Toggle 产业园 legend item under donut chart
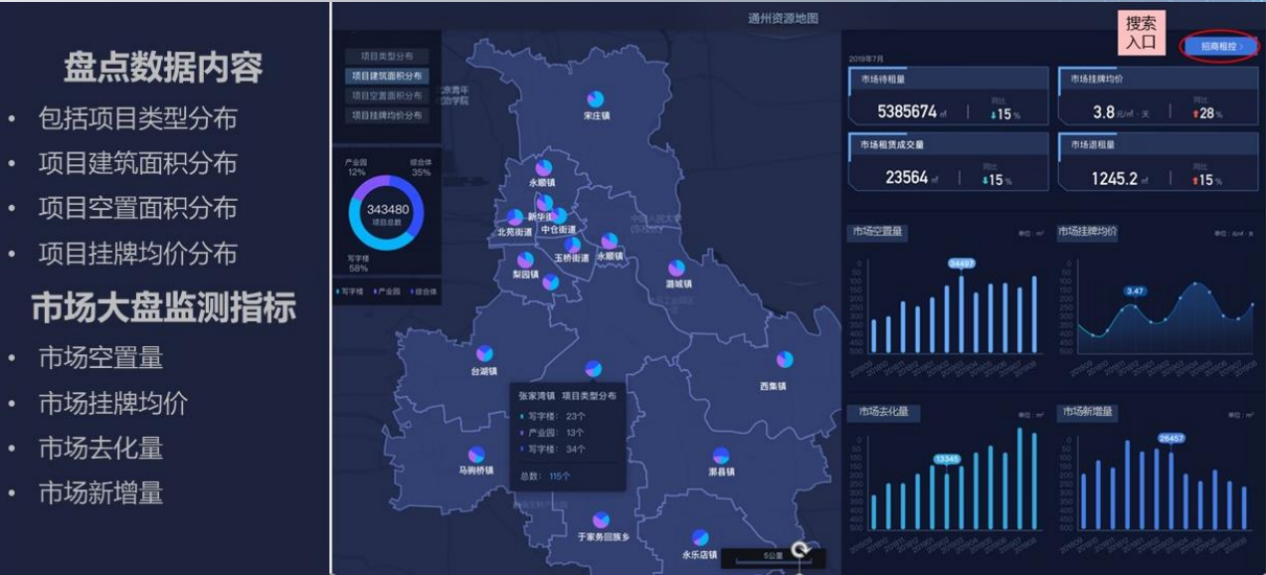The height and width of the screenshot is (575, 1266). pos(385,292)
